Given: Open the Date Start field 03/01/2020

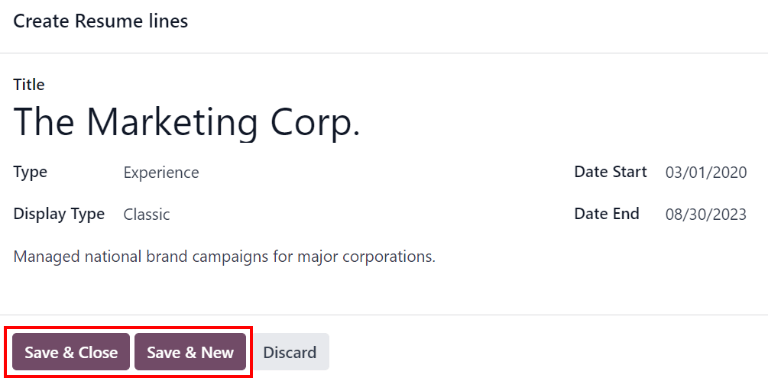Looking at the screenshot, I should point(706,172).
